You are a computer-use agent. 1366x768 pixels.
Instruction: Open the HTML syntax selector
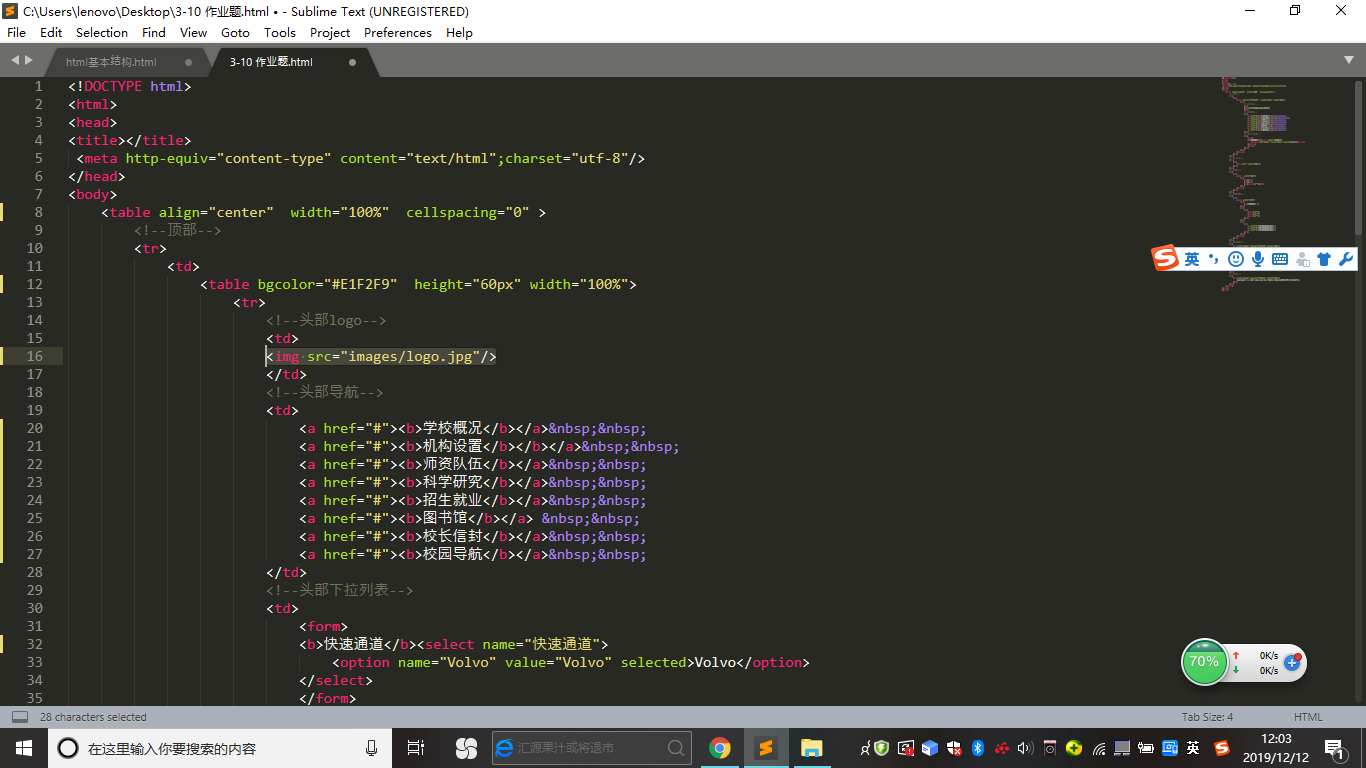tap(1308, 717)
